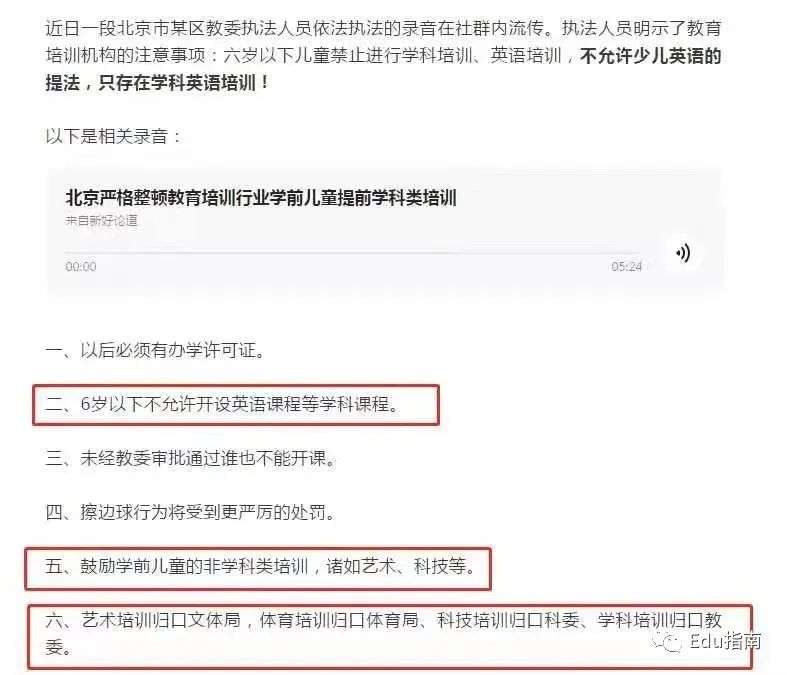Select item one about 办学许可证

click(155, 350)
